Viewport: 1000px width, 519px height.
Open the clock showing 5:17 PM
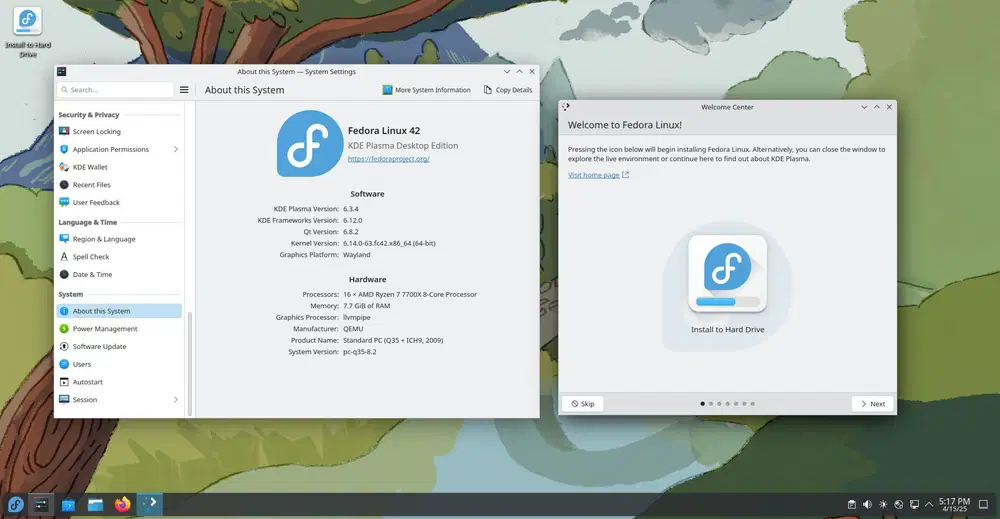pyautogui.click(x=954, y=505)
